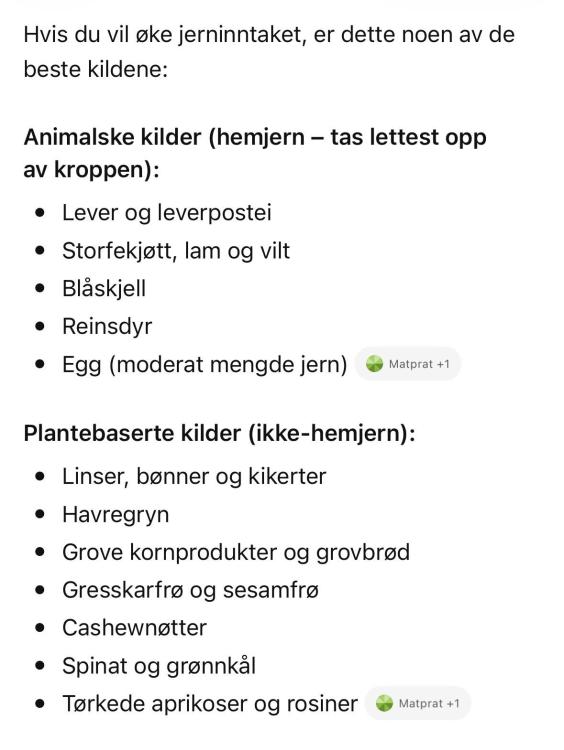
Task: Select the heading Animalske kilder (hemjern)
Action: (x=255, y=153)
